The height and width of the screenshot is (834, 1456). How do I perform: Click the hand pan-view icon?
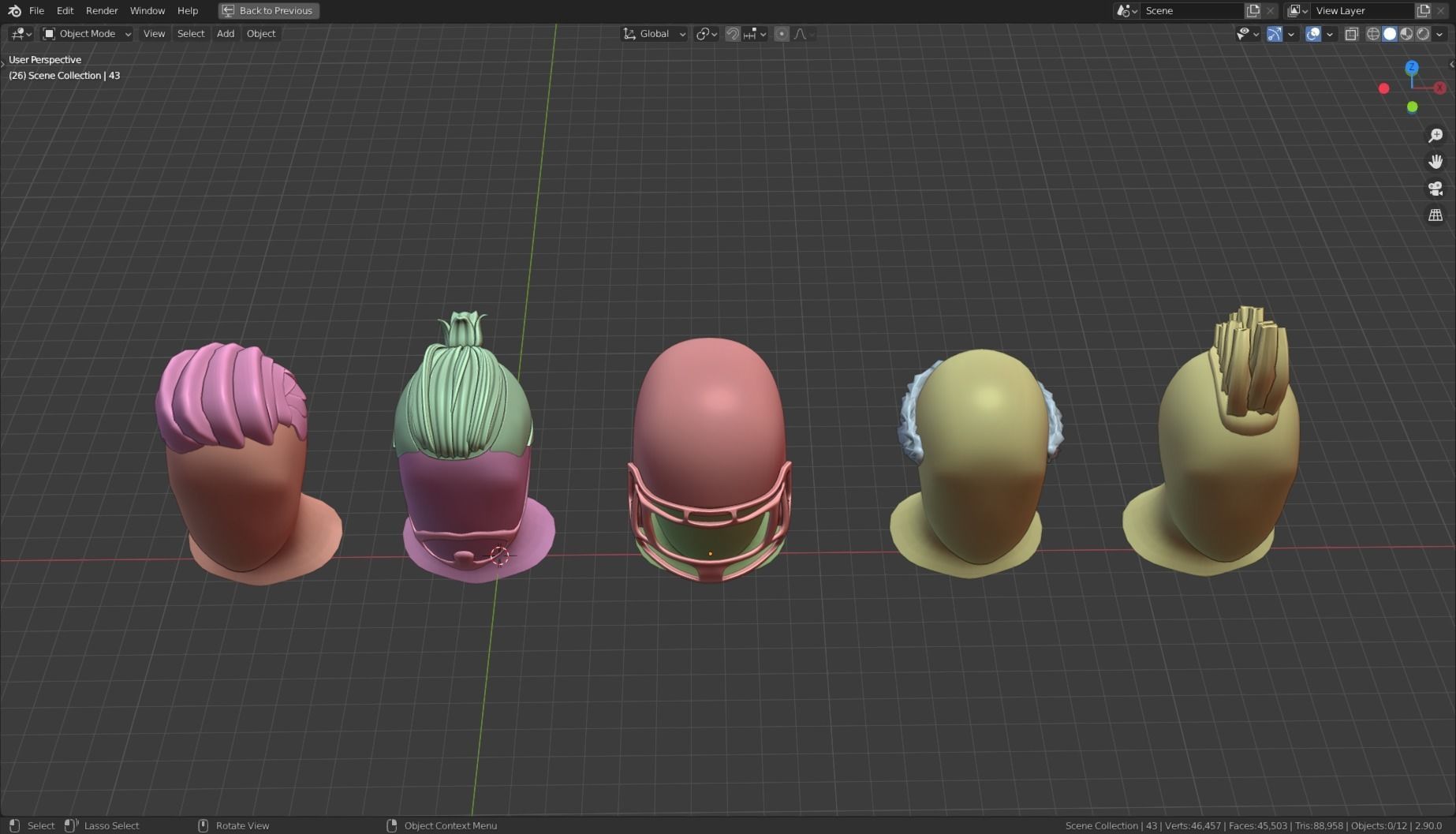coord(1435,162)
